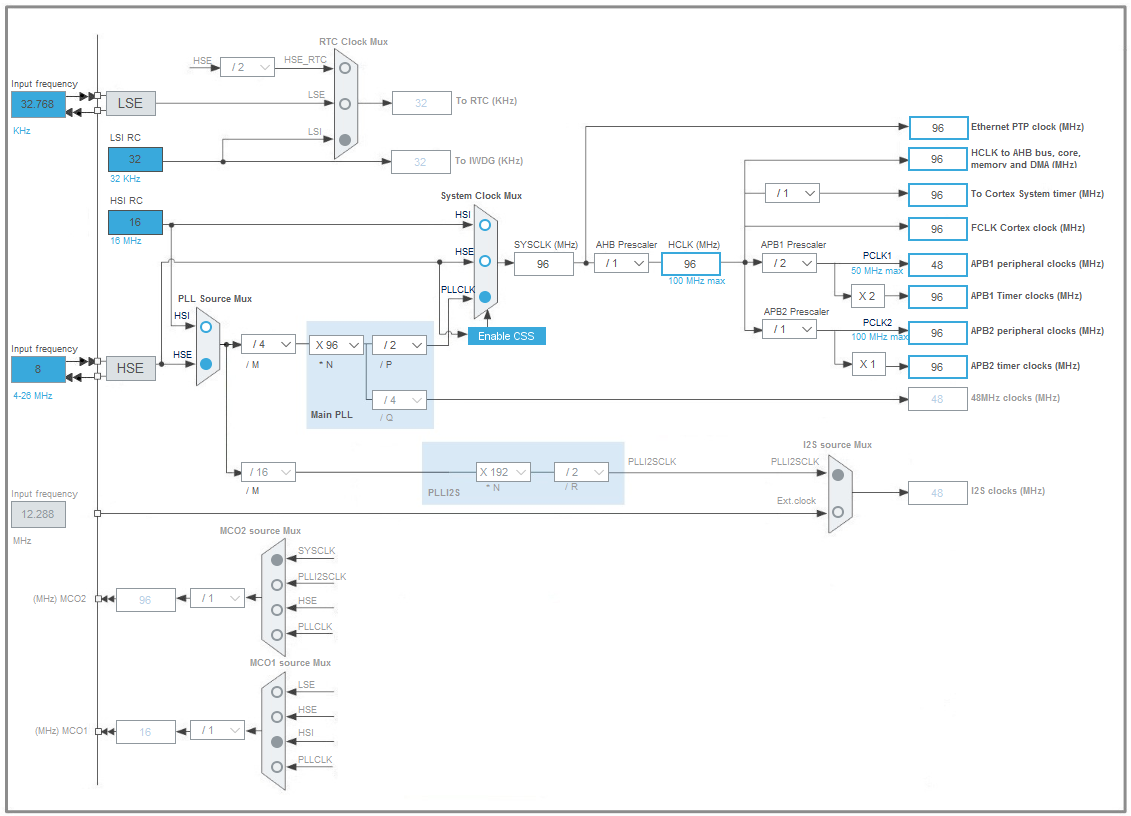The image size is (1131, 816).
Task: Select SYSCLK in MCO2 source Mux
Action: click(276, 560)
